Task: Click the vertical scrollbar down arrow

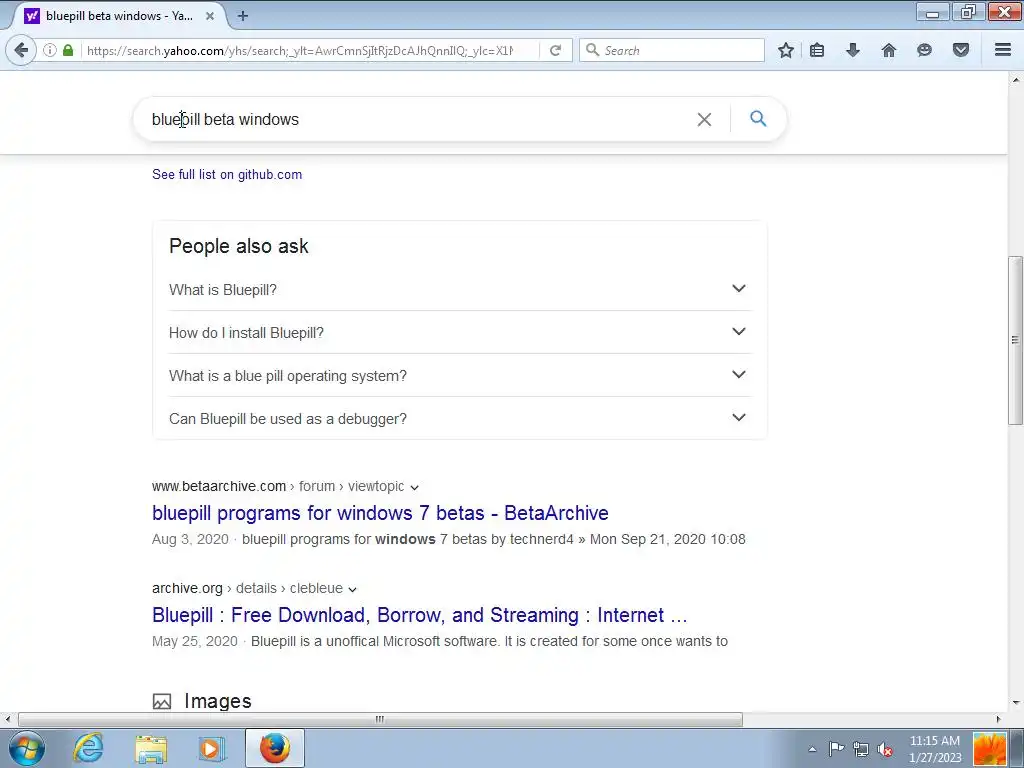Action: pyautogui.click(x=1015, y=704)
